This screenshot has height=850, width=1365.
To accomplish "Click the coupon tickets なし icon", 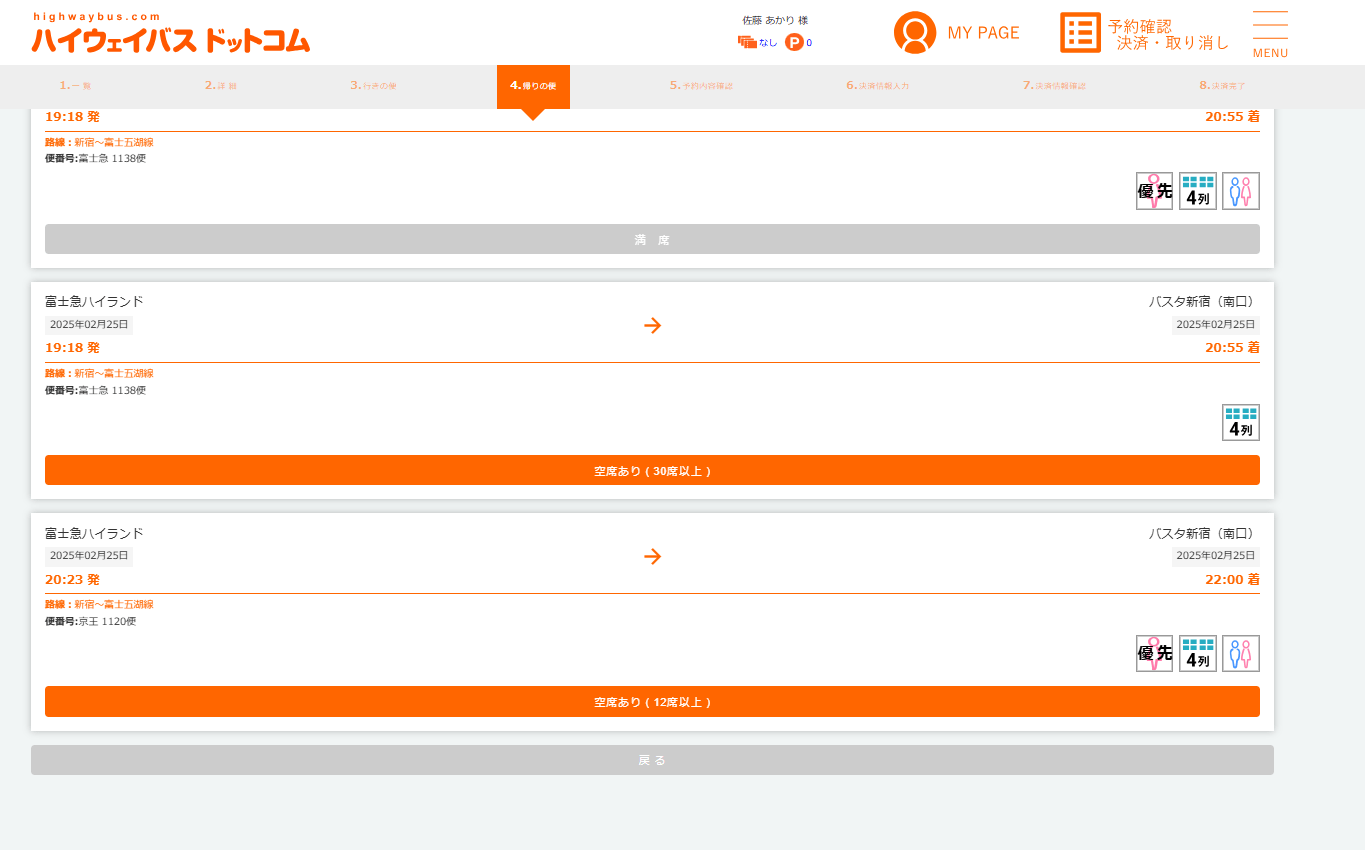I will pos(747,42).
